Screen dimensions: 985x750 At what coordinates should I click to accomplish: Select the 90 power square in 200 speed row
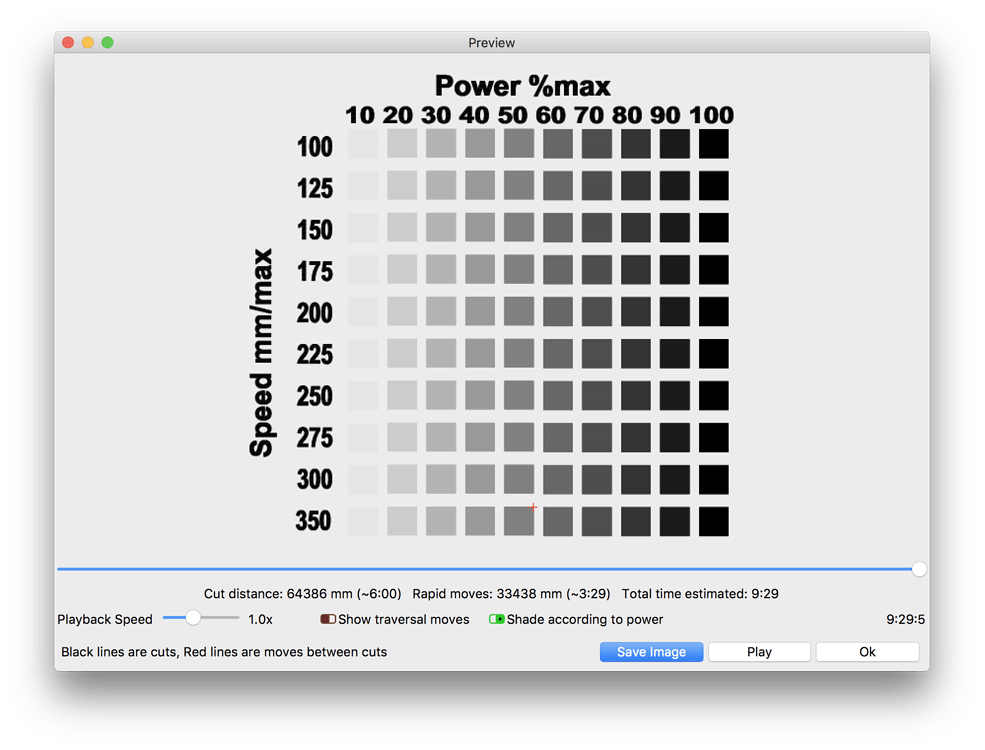675,312
